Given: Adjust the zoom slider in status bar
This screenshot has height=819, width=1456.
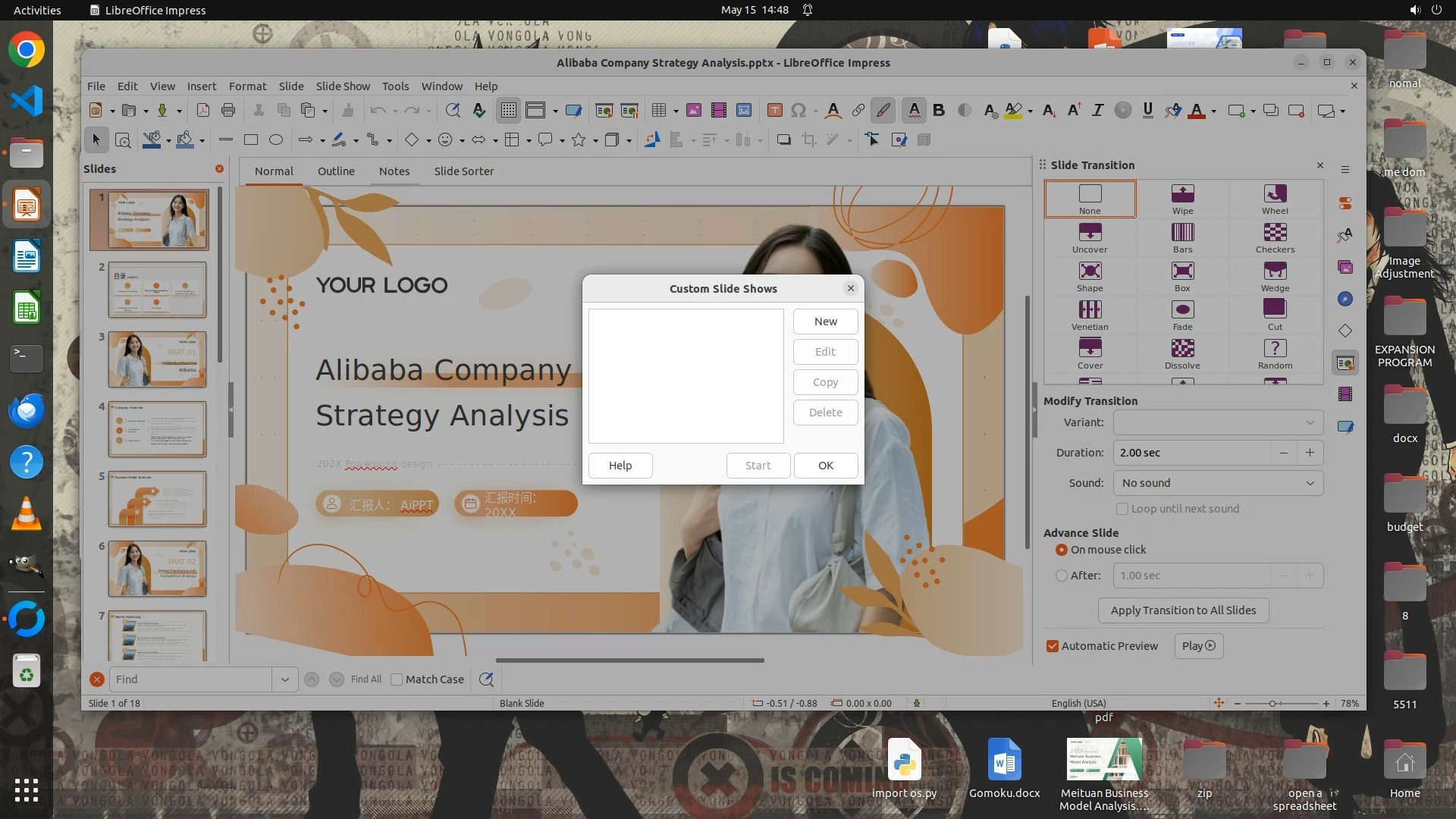Looking at the screenshot, I should [1273, 704].
